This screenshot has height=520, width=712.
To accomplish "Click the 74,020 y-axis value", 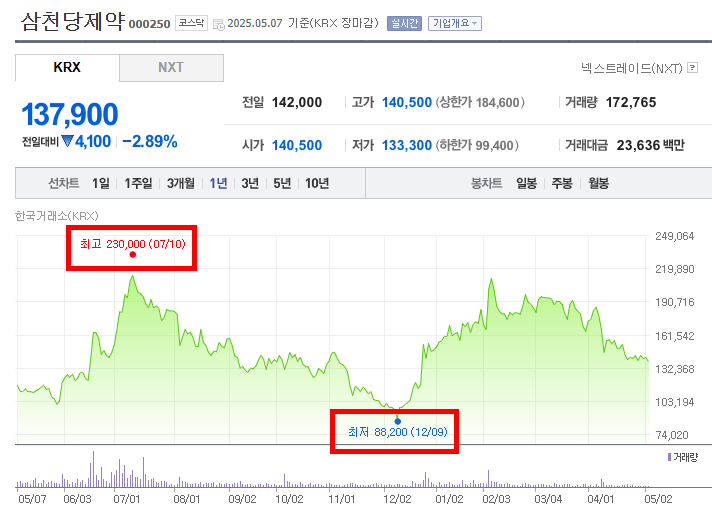I will coord(672,435).
